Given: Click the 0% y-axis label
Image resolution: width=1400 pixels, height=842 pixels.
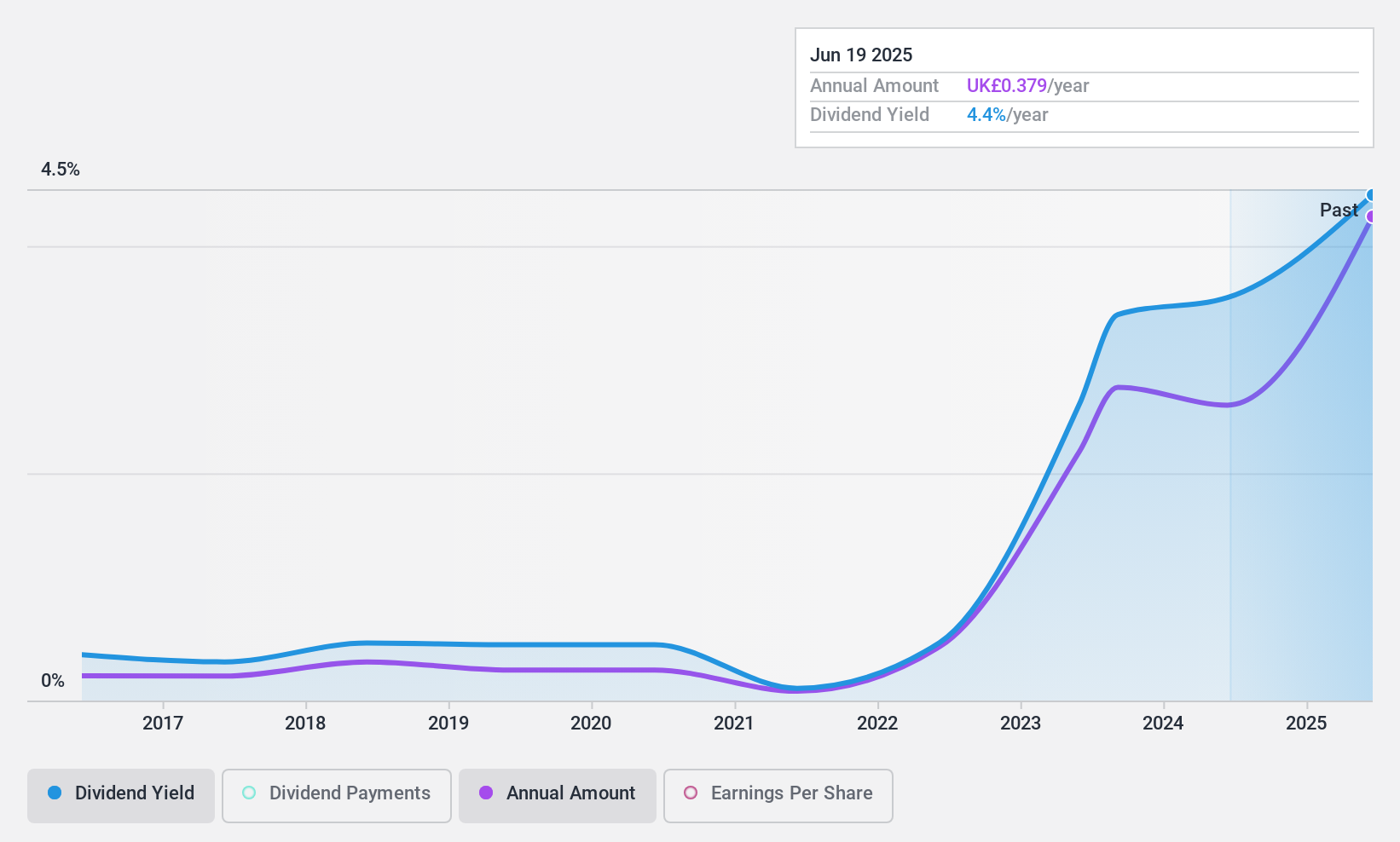Looking at the screenshot, I should [x=53, y=681].
